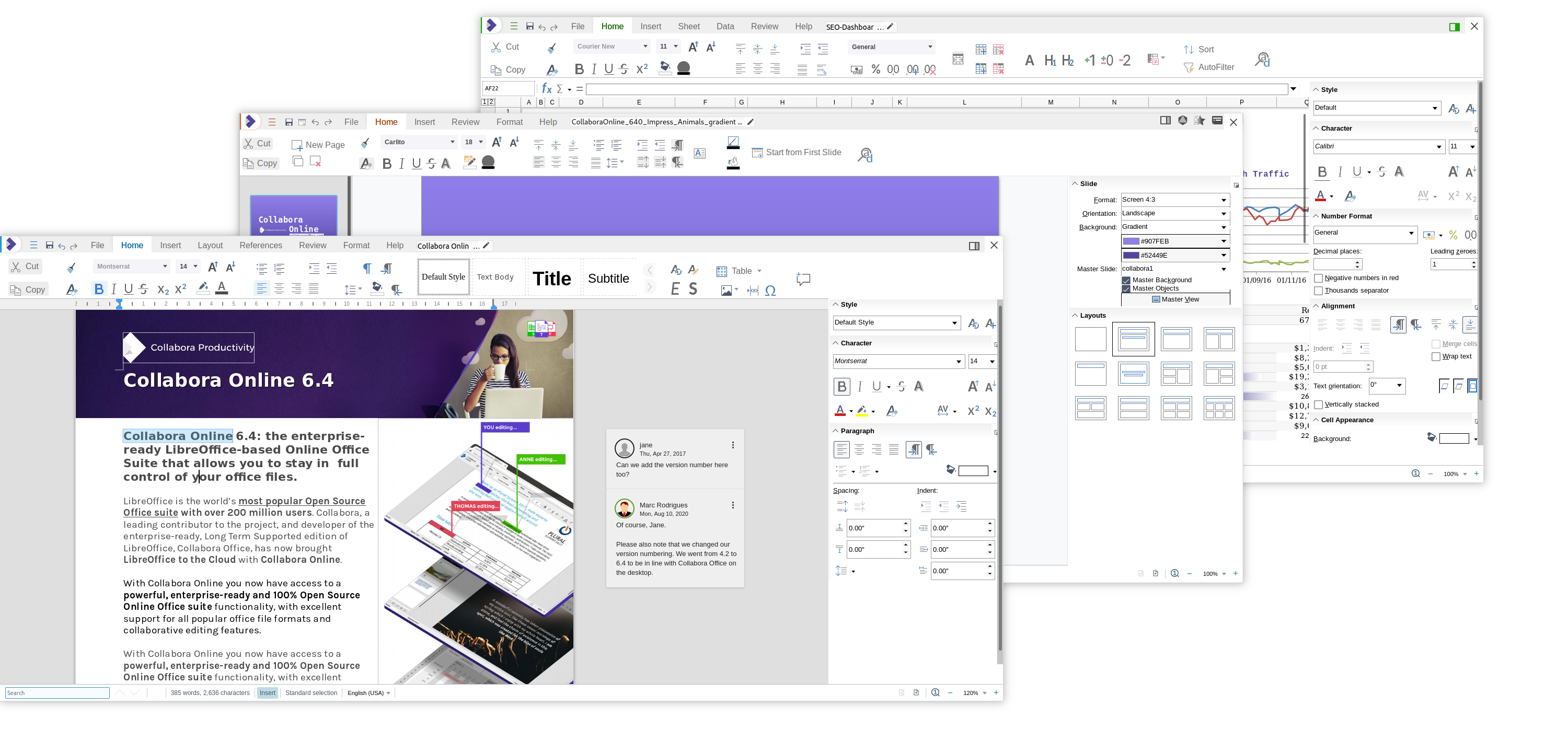Image resolution: width=1568 pixels, height=729 pixels.
Task: Apply Underline in Writer Home toolbar
Action: pos(129,289)
